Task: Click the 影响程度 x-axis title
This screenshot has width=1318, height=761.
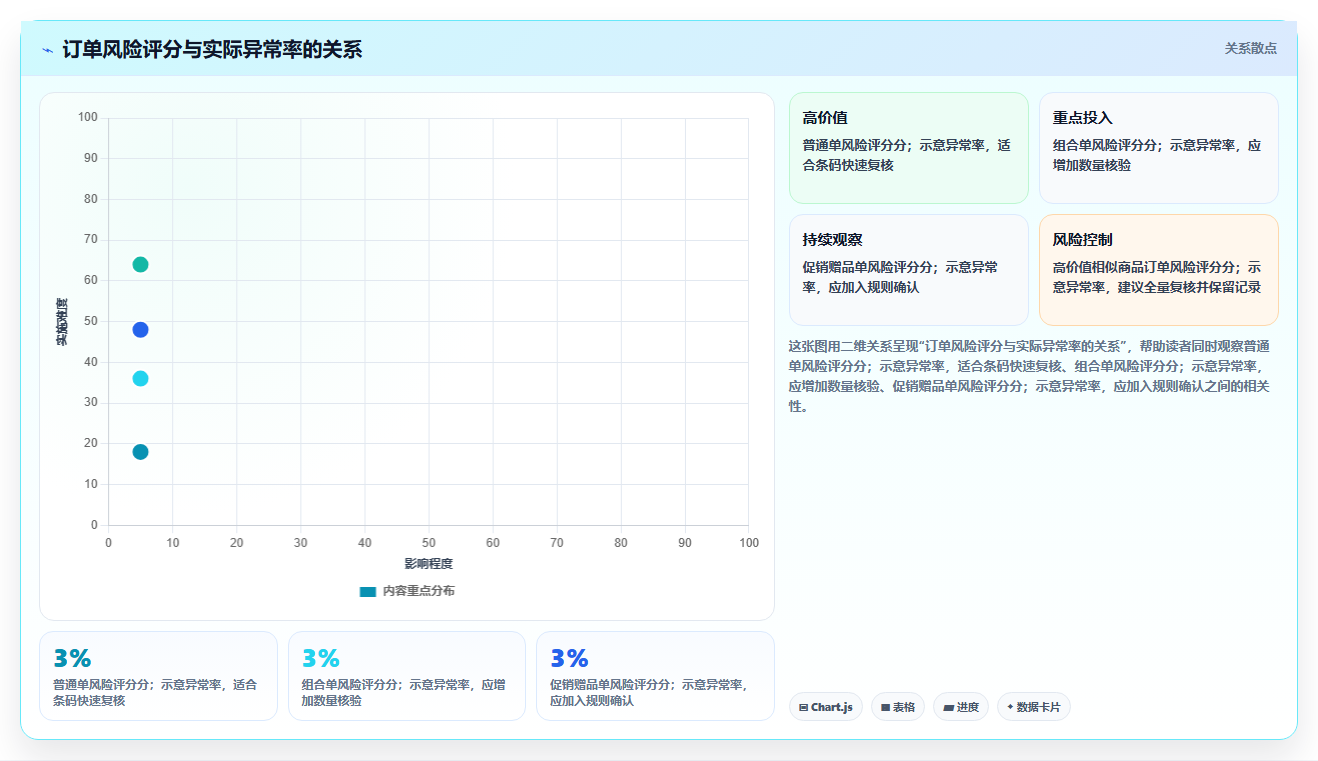Action: (x=429, y=564)
